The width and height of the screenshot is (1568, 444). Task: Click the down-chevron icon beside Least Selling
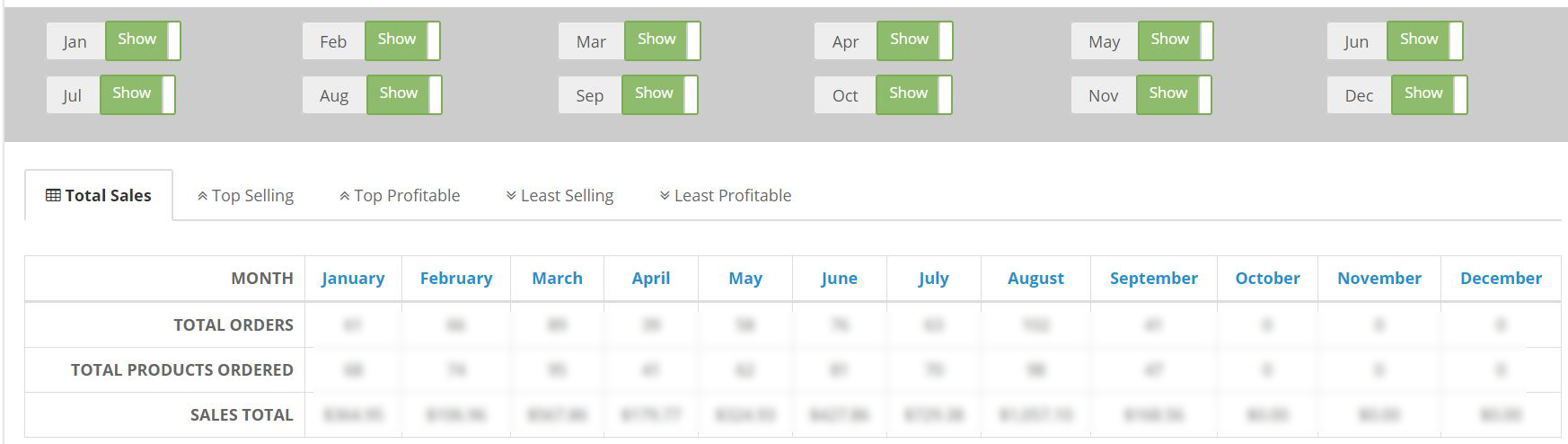pos(511,196)
